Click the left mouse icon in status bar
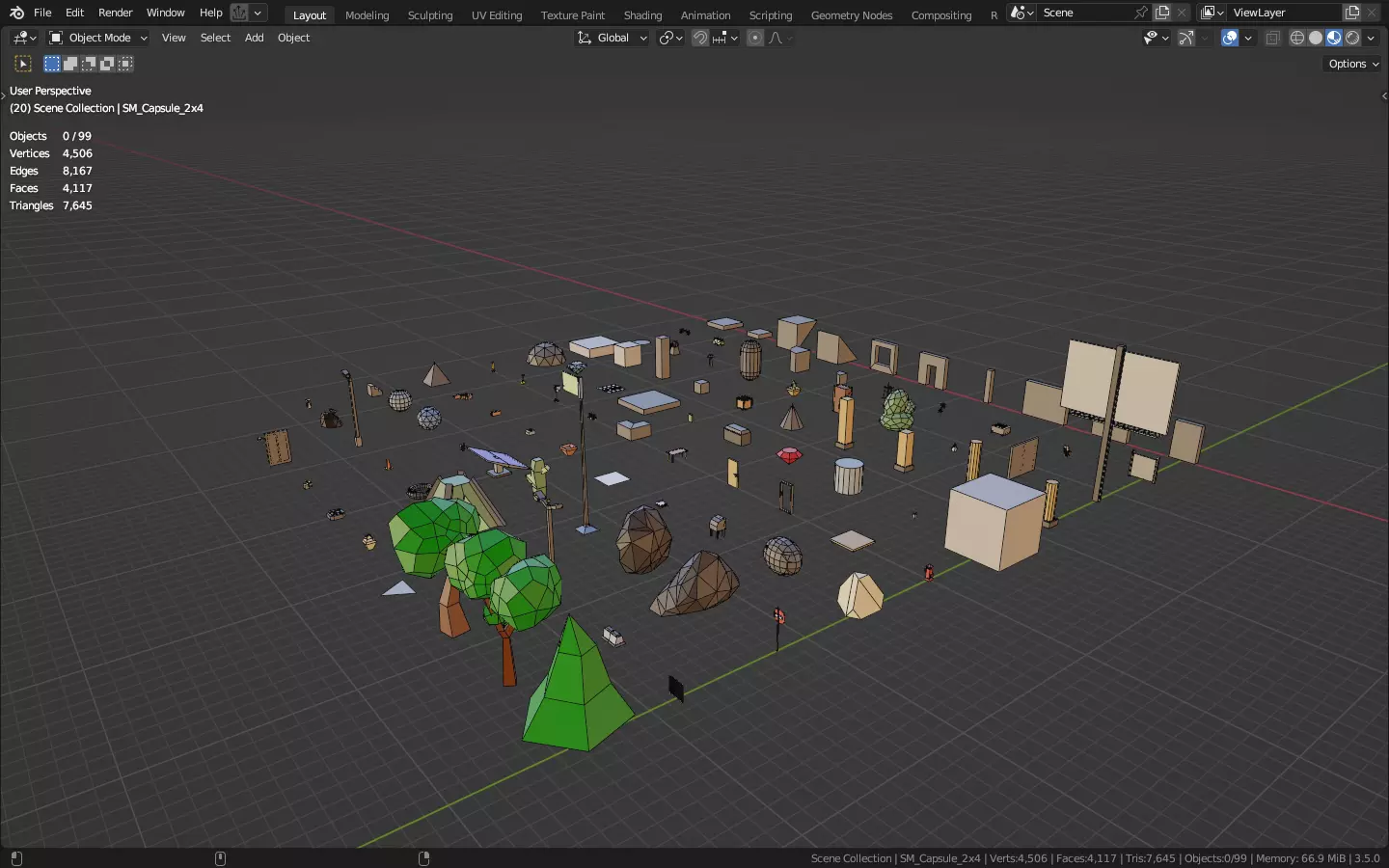This screenshot has height=868, width=1389. (x=16, y=858)
